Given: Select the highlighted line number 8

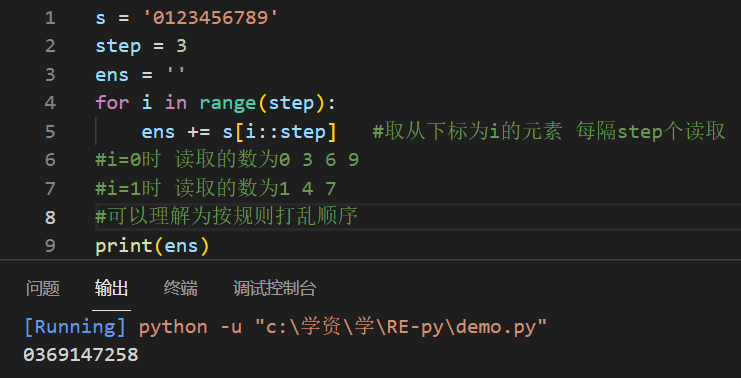Looking at the screenshot, I should click(50, 217).
